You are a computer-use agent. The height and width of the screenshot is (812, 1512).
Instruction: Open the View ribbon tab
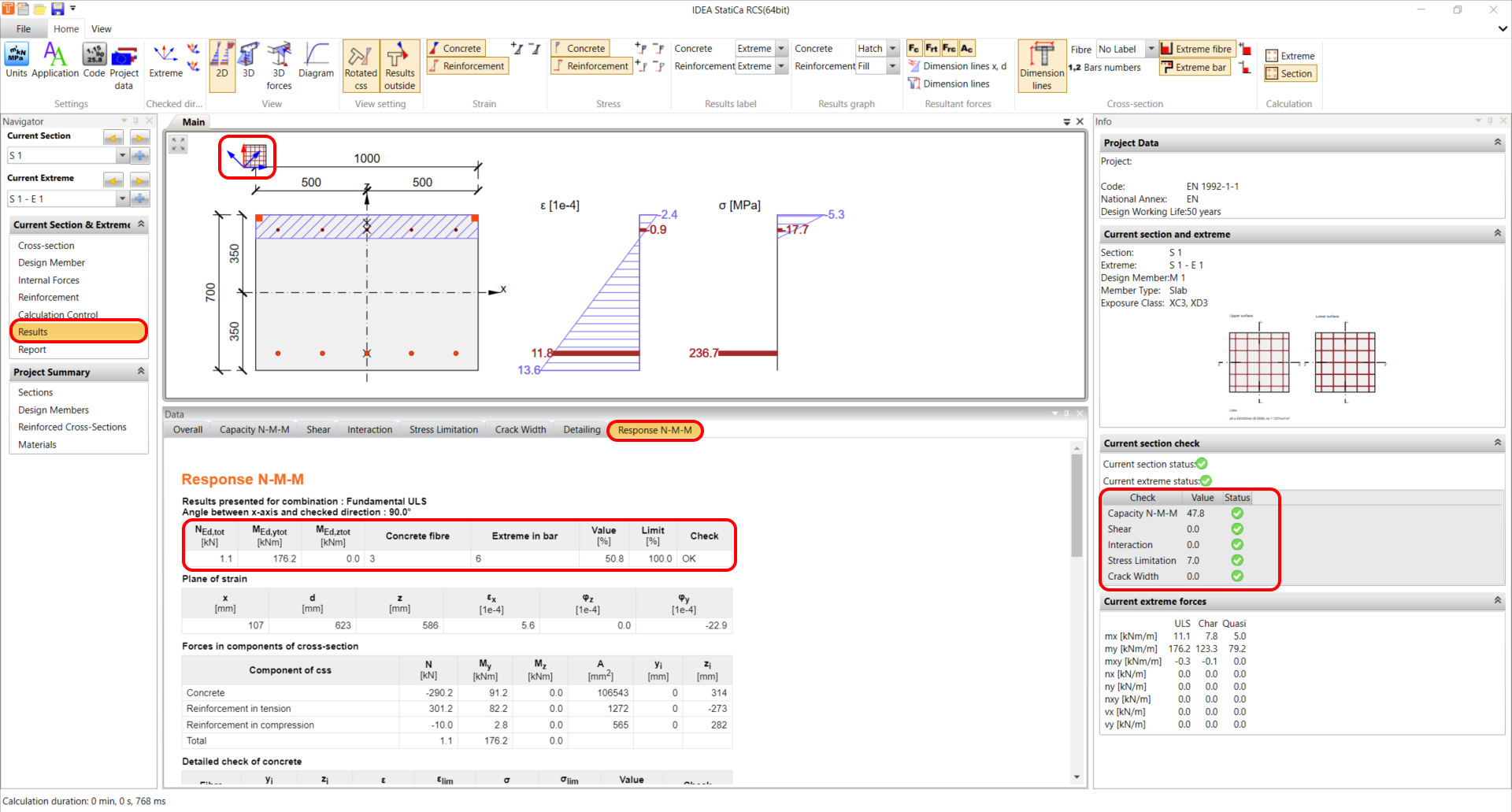pos(101,28)
